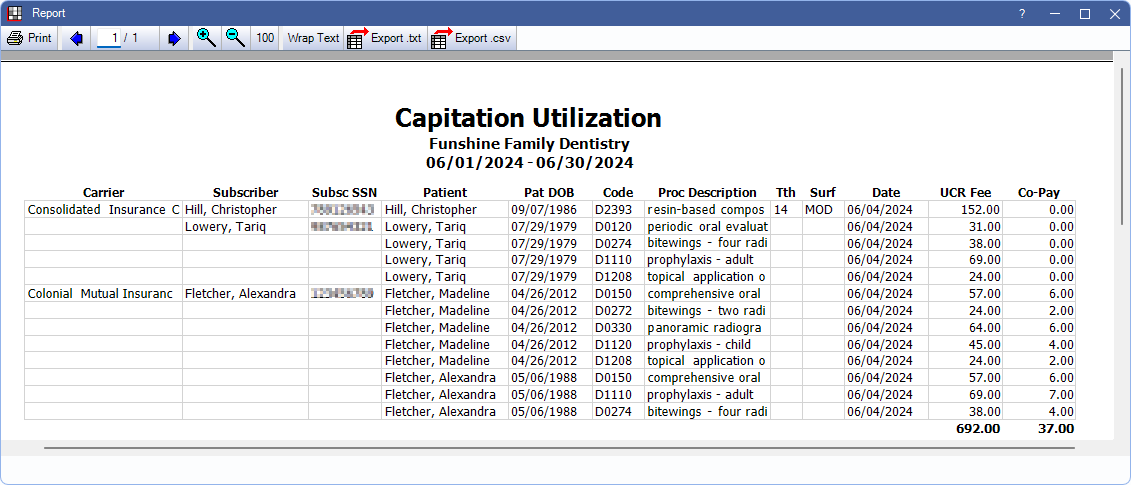This screenshot has height=485, width=1131.
Task: Click the page number field
Action: click(x=114, y=38)
